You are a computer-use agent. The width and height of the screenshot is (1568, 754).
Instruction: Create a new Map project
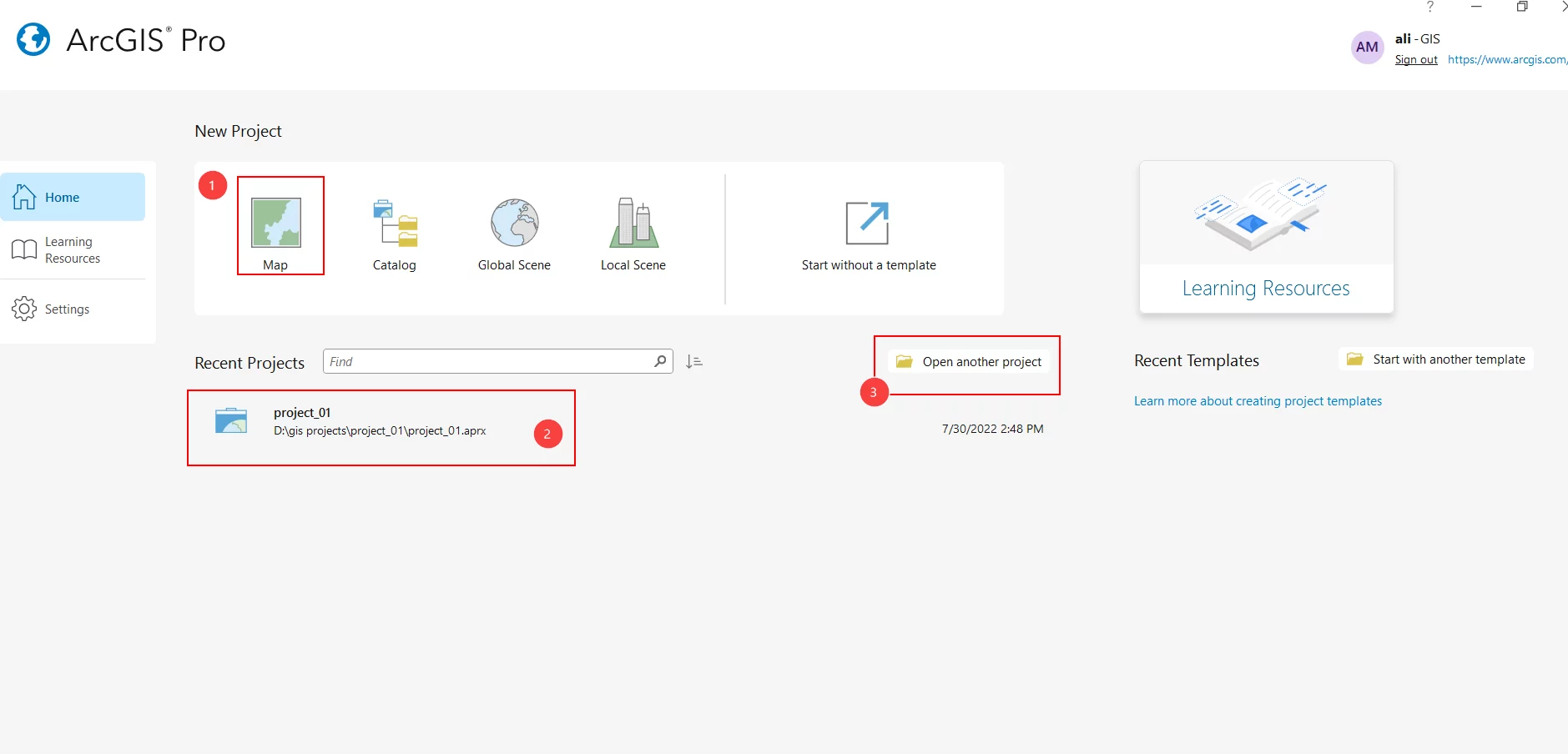point(276,234)
